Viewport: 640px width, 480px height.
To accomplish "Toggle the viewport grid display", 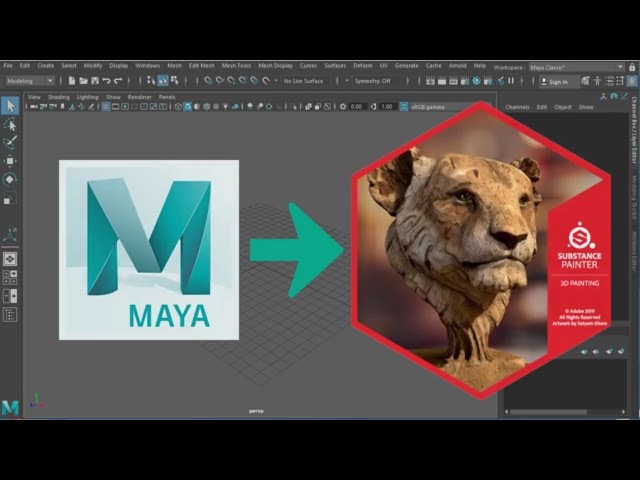I will 106,107.
